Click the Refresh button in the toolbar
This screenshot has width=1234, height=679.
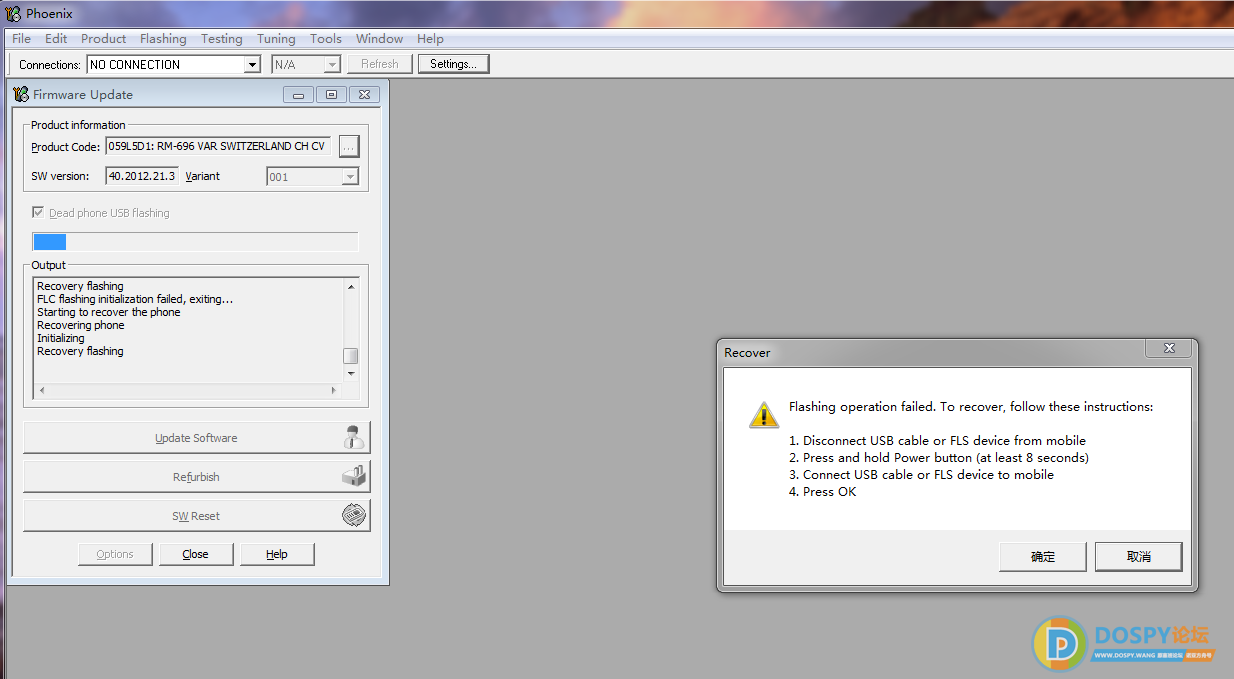tap(380, 64)
